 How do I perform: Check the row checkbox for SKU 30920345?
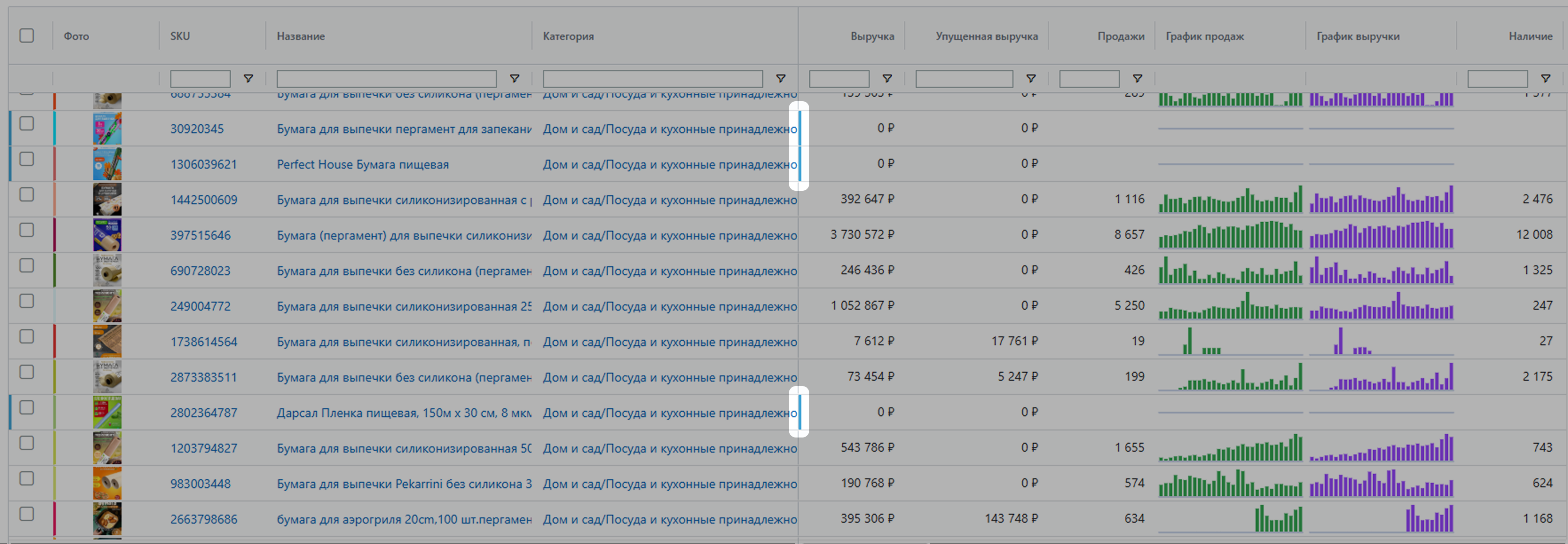[27, 123]
